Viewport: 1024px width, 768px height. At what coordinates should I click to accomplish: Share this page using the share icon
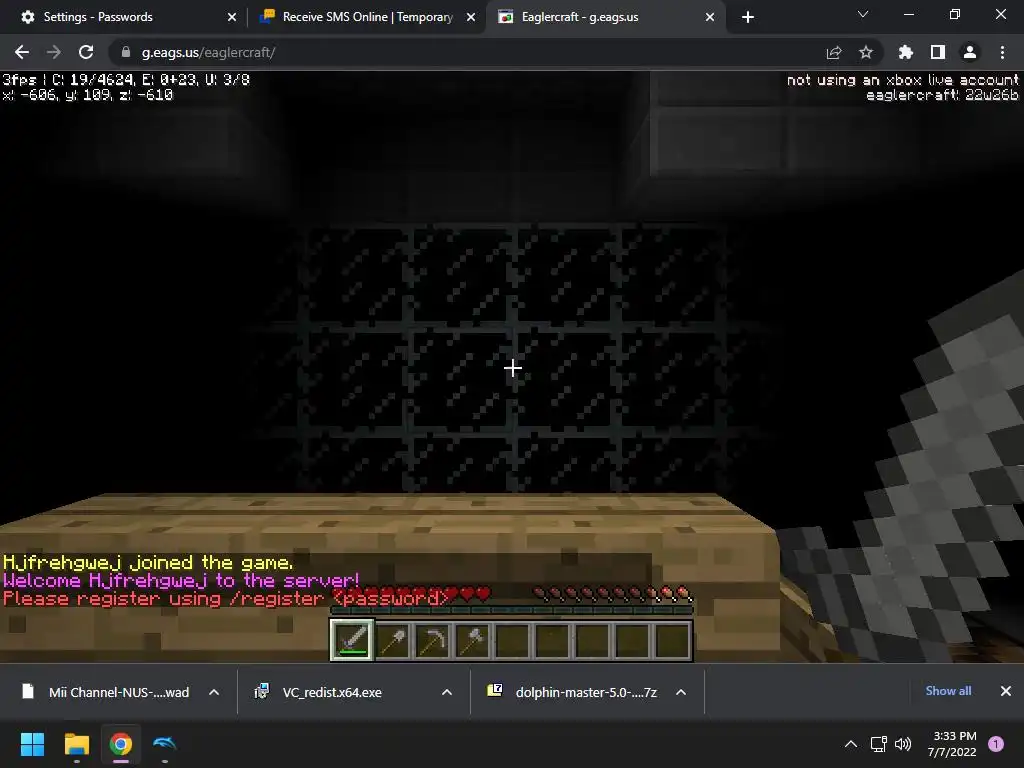(834, 52)
